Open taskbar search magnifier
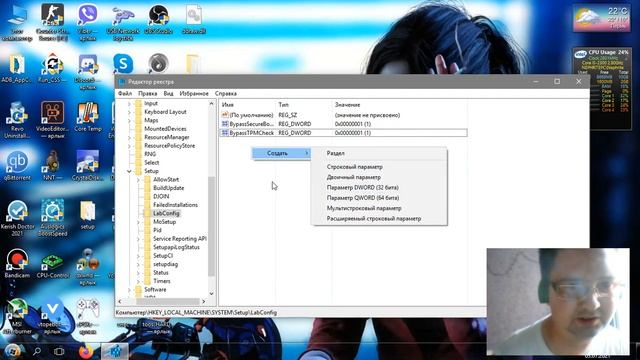The width and height of the screenshot is (640, 360). (x=37, y=351)
